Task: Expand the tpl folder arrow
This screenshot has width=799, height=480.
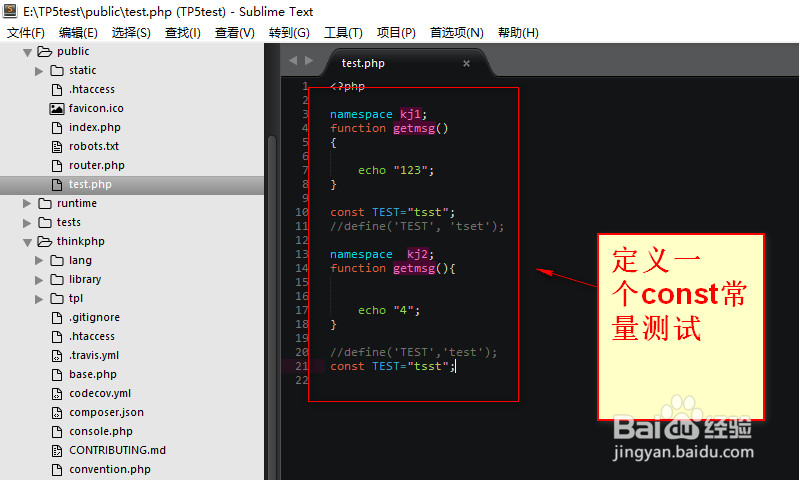Action: click(39, 299)
